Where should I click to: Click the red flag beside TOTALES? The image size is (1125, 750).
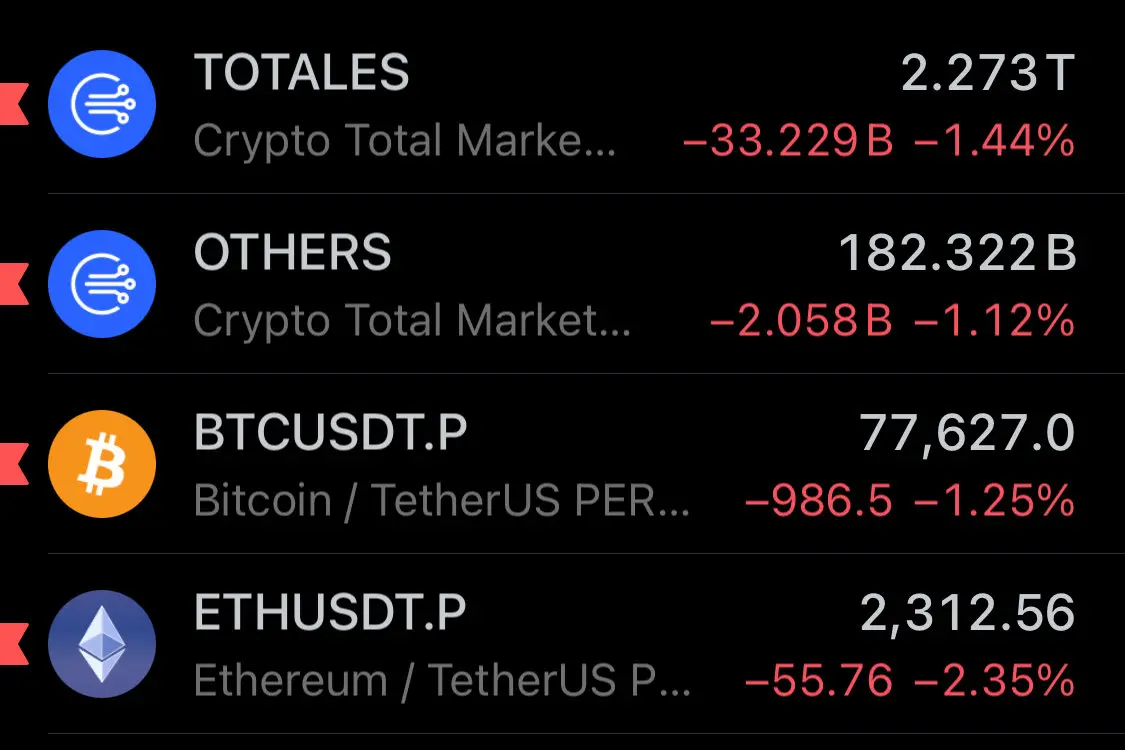(14, 104)
